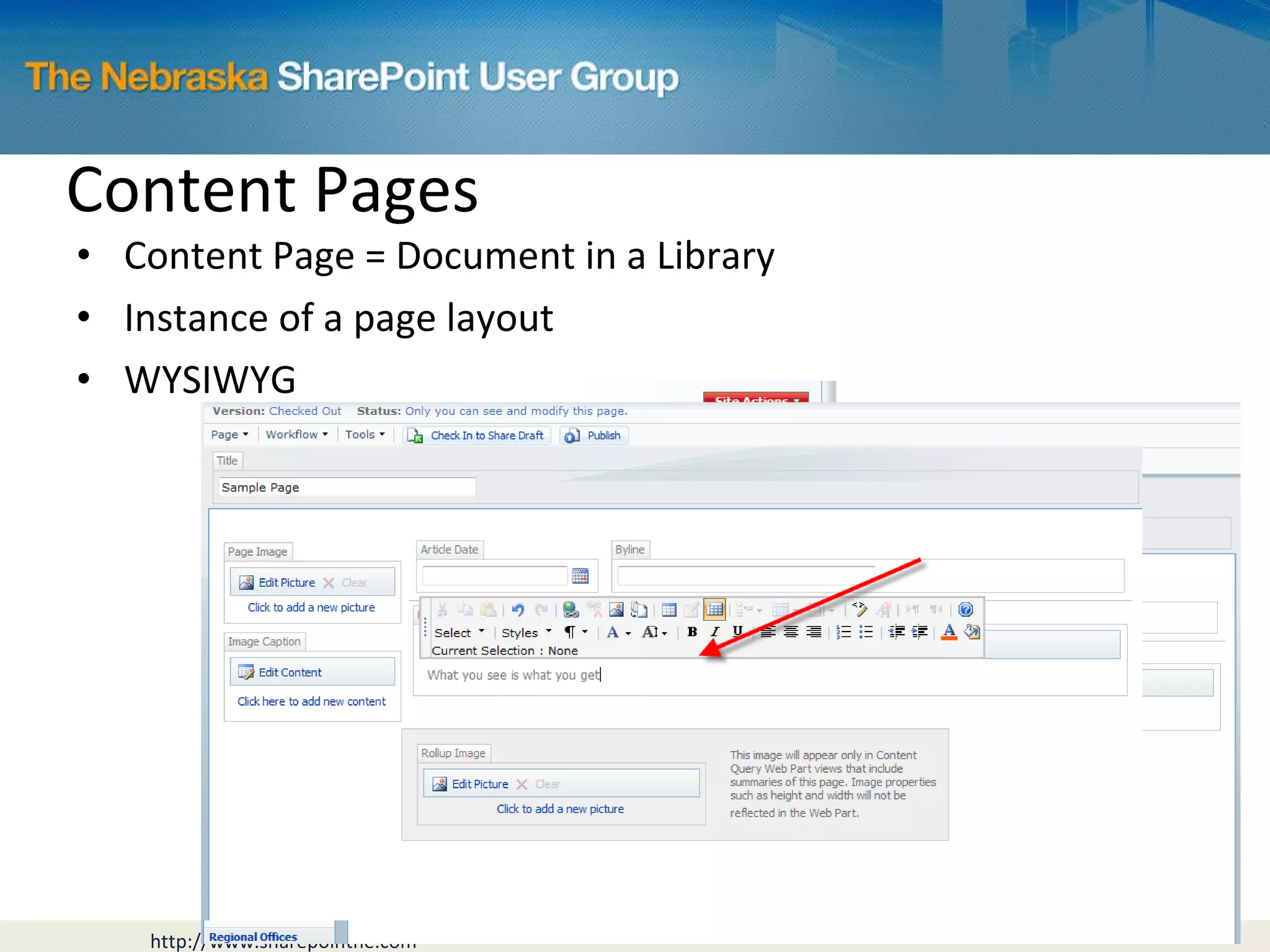
Task: Set left-to-right text direction
Action: [913, 610]
